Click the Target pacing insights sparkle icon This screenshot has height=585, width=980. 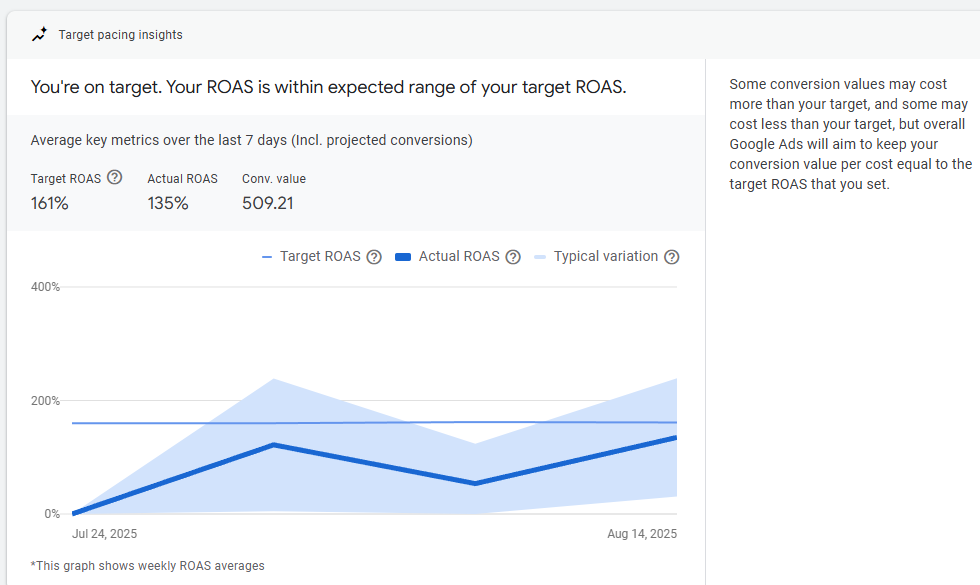pyautogui.click(x=39, y=34)
